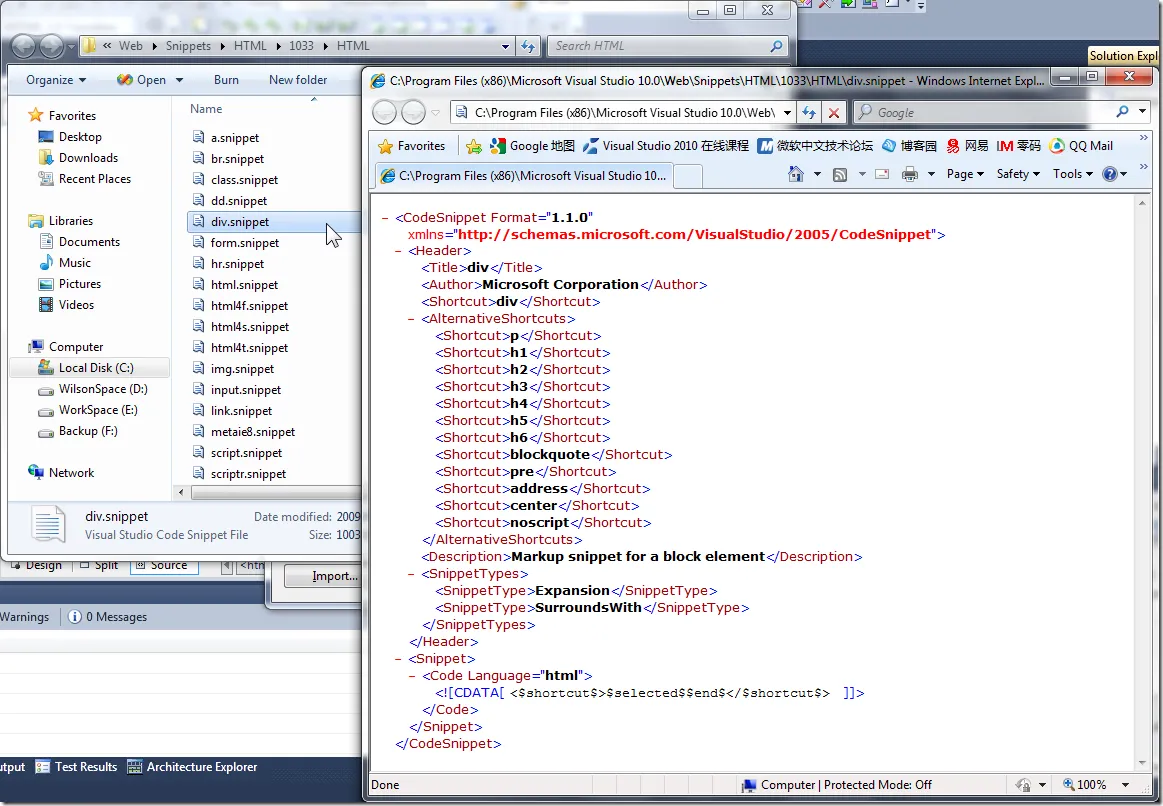Switch to the Source view tab
1163x806 pixels.
[165, 566]
